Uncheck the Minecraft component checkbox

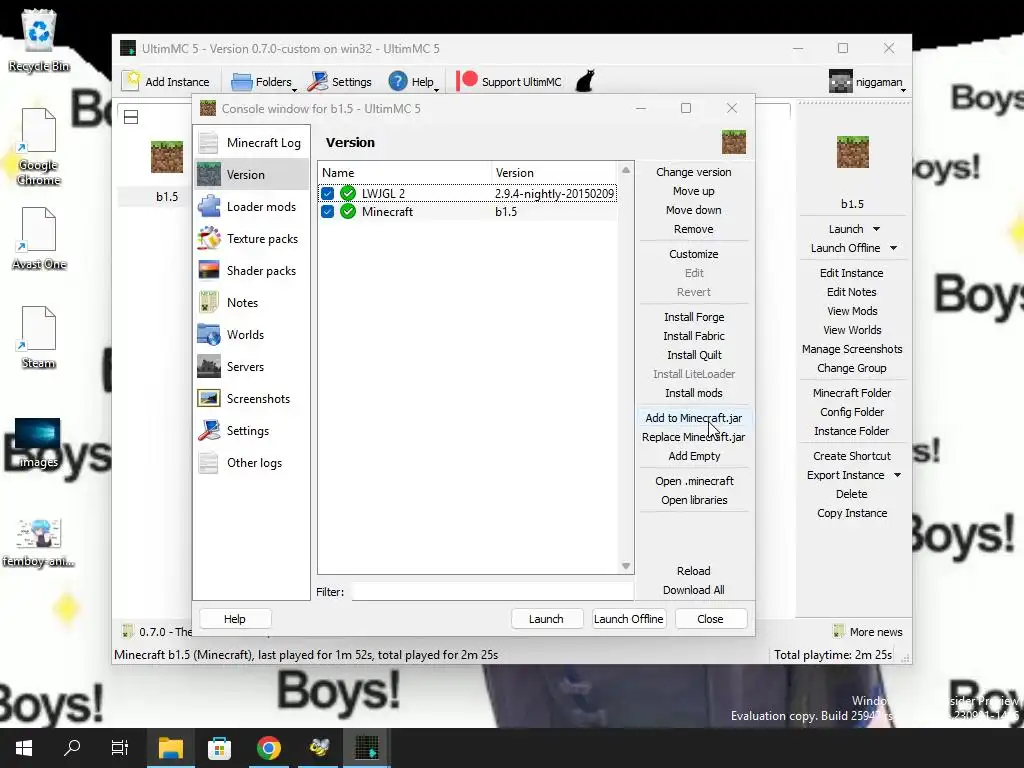pyautogui.click(x=328, y=212)
